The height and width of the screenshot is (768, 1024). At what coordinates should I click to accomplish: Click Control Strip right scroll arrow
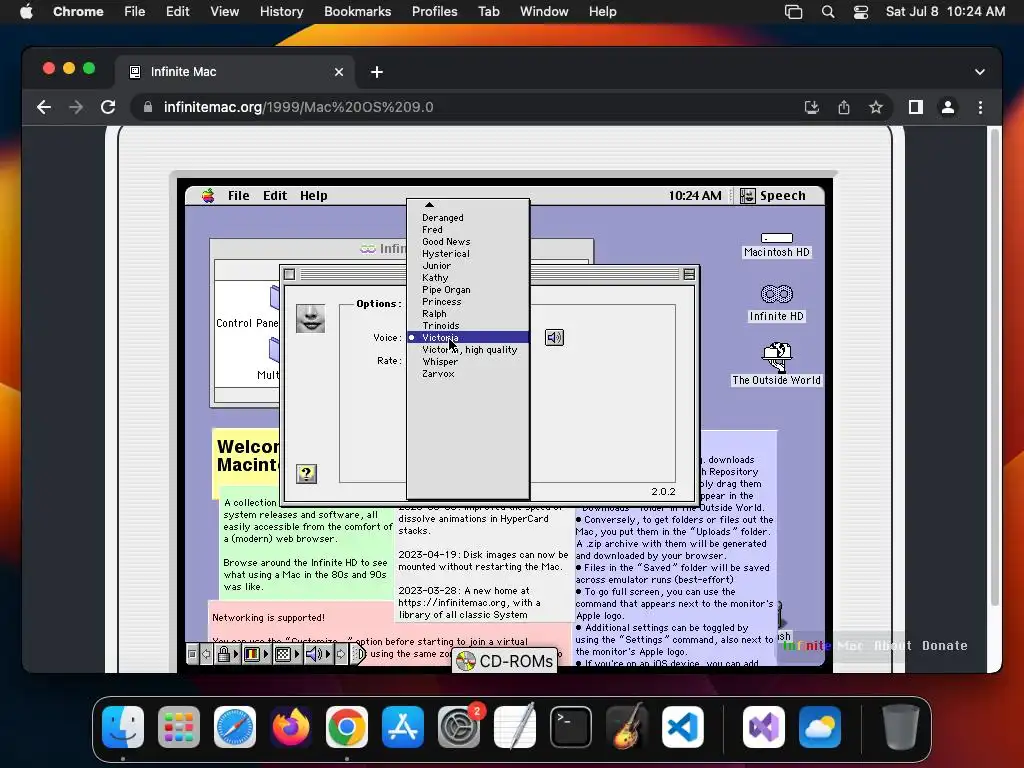coord(340,654)
